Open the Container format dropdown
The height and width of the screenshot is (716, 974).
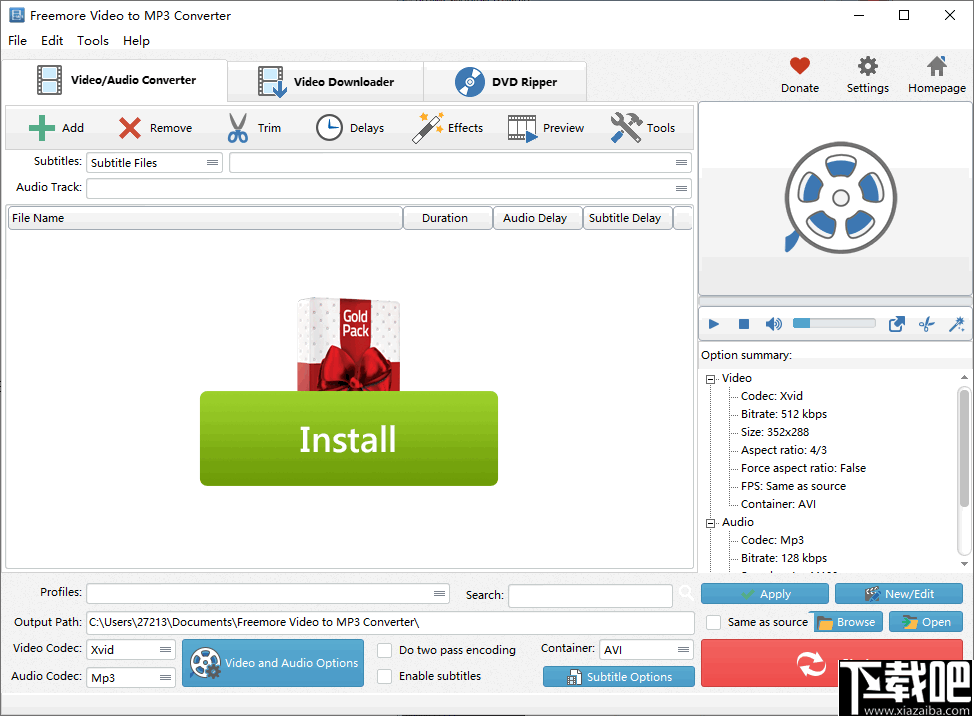[x=645, y=649]
